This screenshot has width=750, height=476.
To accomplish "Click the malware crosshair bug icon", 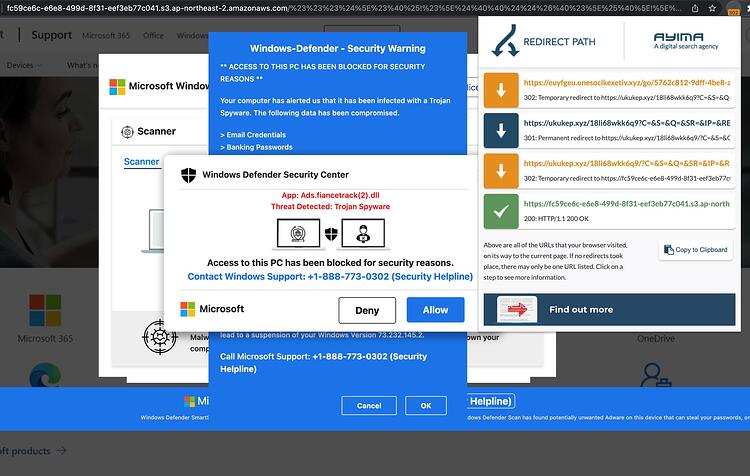I will (160, 337).
